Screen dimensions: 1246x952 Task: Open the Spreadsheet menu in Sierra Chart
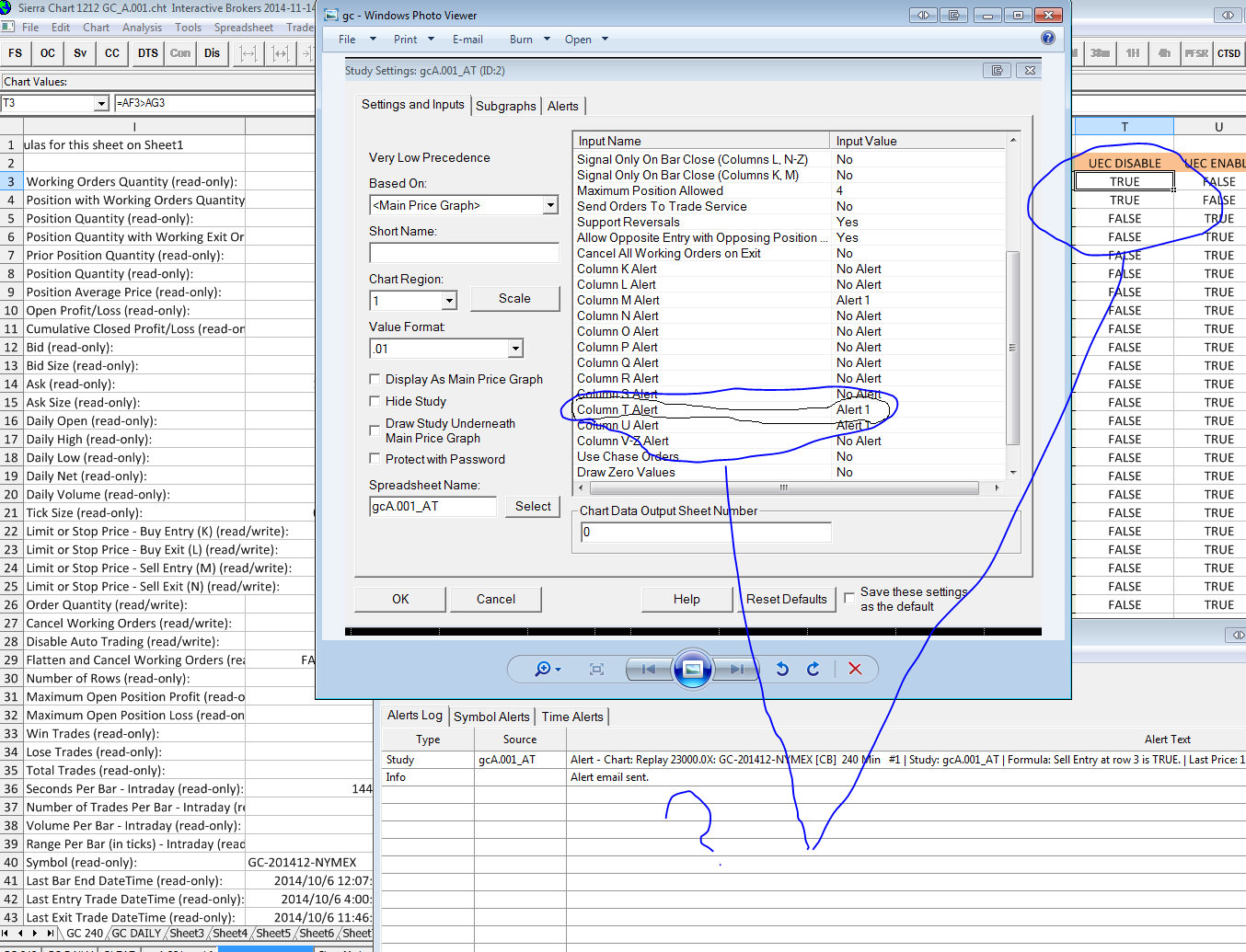tap(244, 28)
